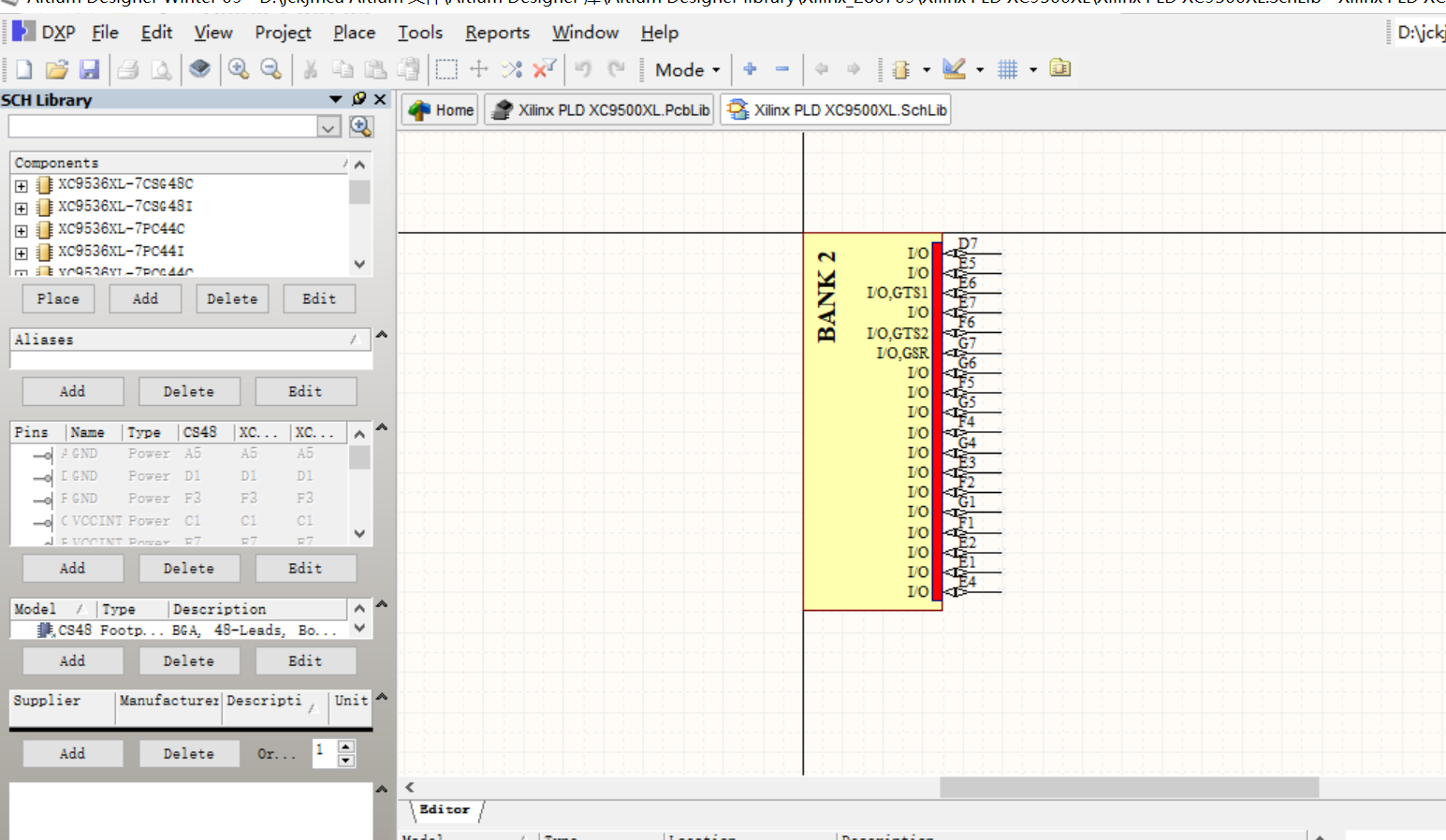Sort pins by Name column header

(94, 432)
